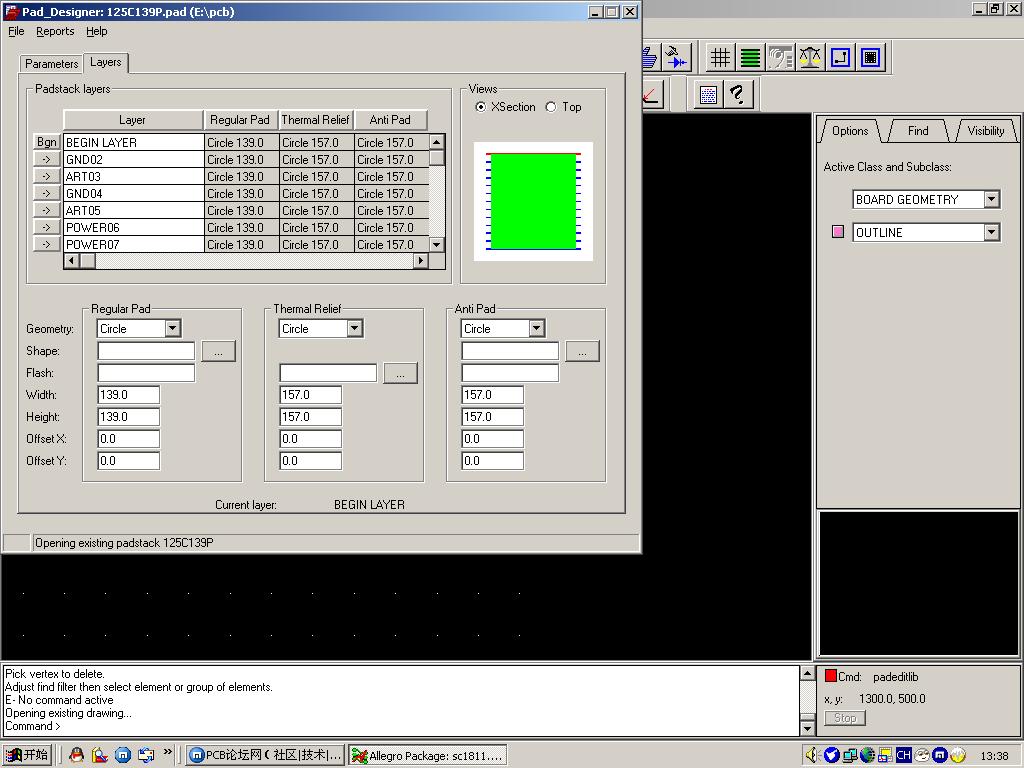Open the BOARD GEOMETRY class dropdown

pos(991,200)
